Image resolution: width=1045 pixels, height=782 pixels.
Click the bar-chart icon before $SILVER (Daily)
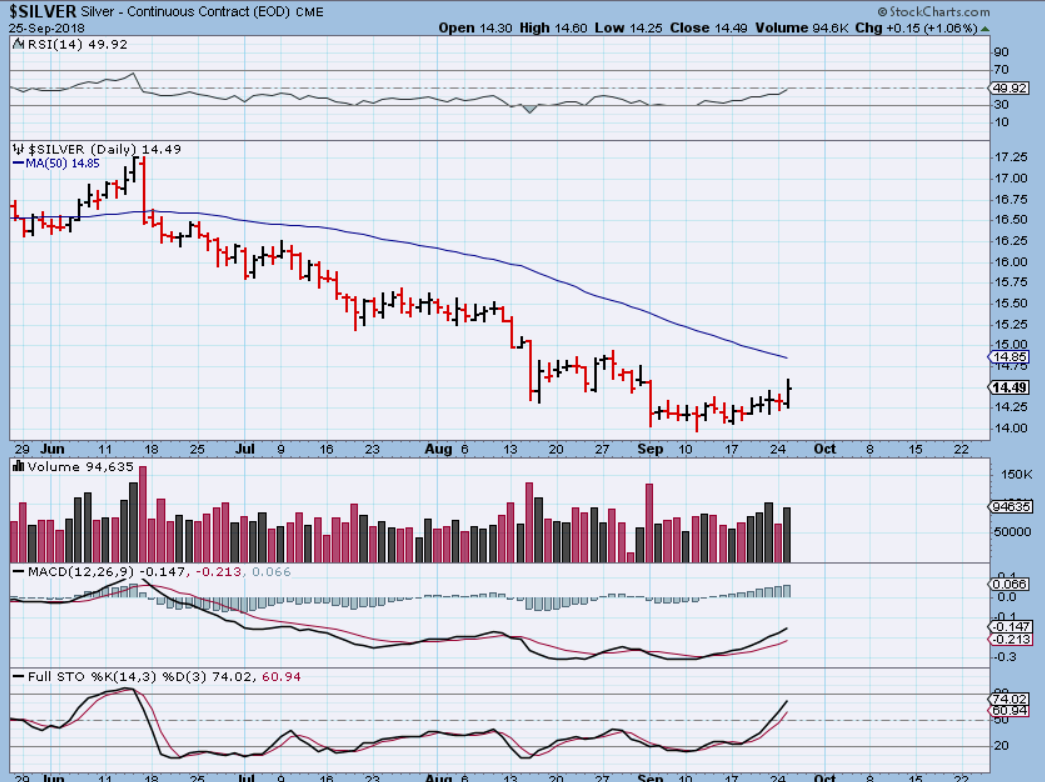pos(18,149)
